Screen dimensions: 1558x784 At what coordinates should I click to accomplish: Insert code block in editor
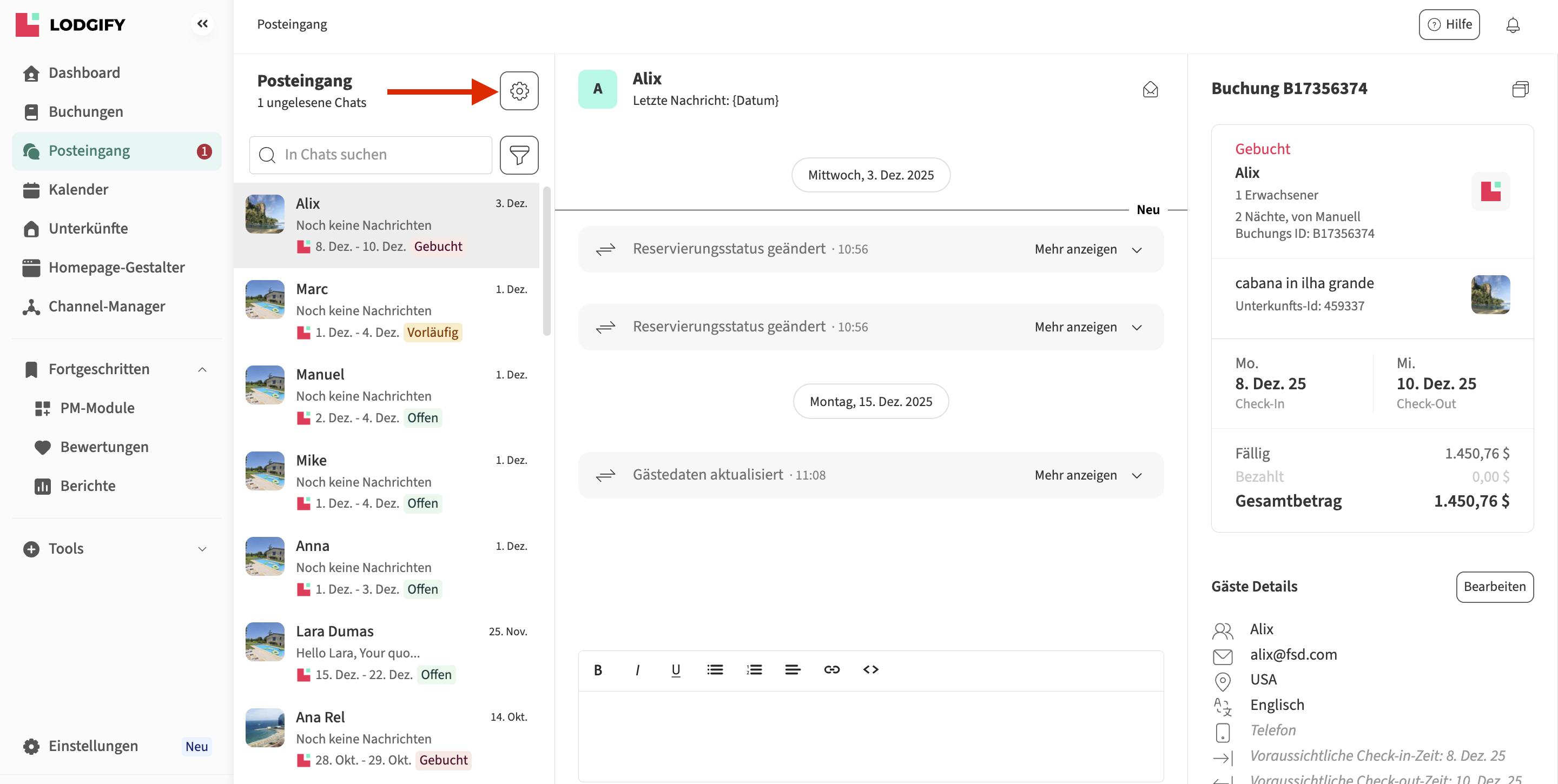point(870,669)
